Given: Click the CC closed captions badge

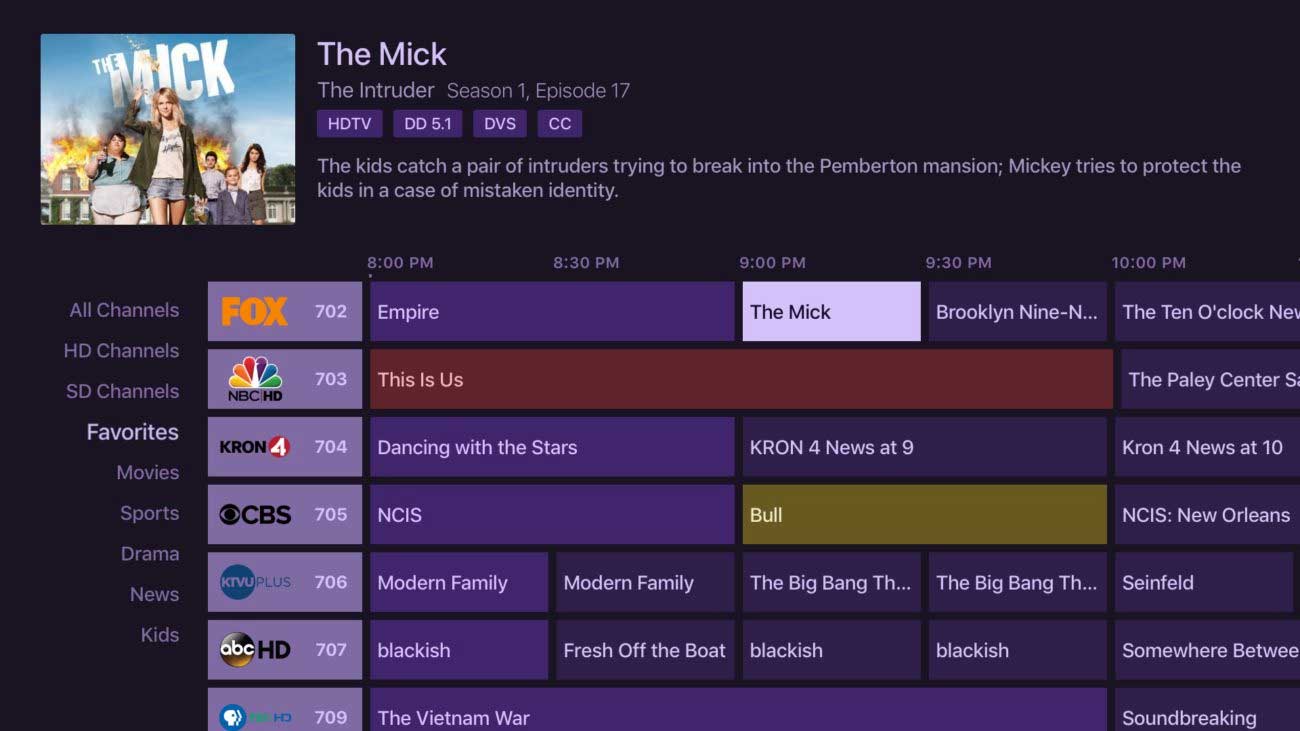Looking at the screenshot, I should coord(560,124).
